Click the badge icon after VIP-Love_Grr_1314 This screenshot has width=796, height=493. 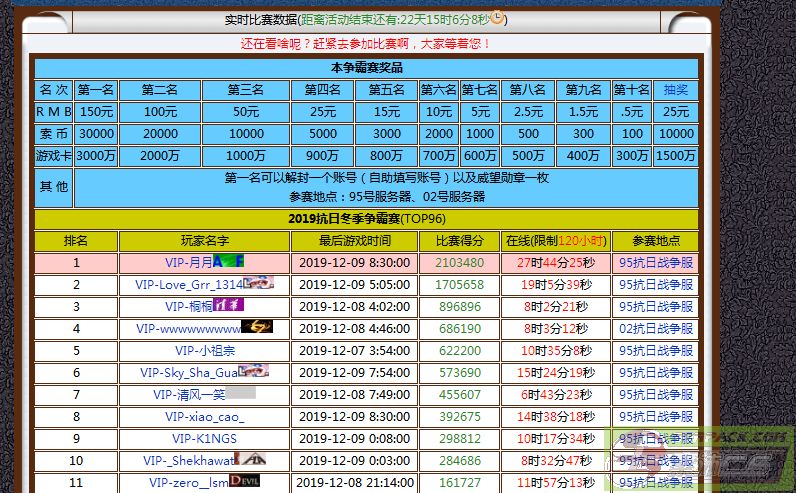(x=257, y=284)
